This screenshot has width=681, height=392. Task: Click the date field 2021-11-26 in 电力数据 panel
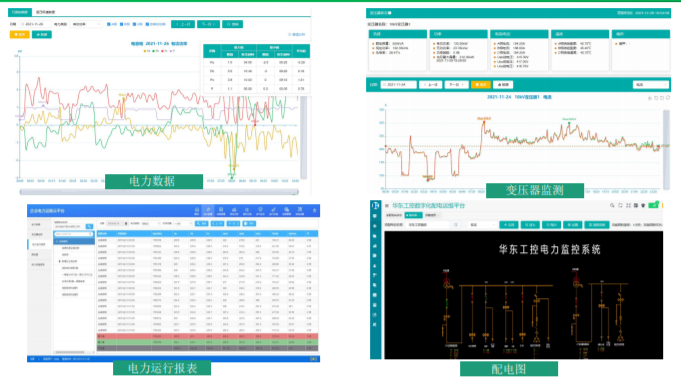[35, 24]
